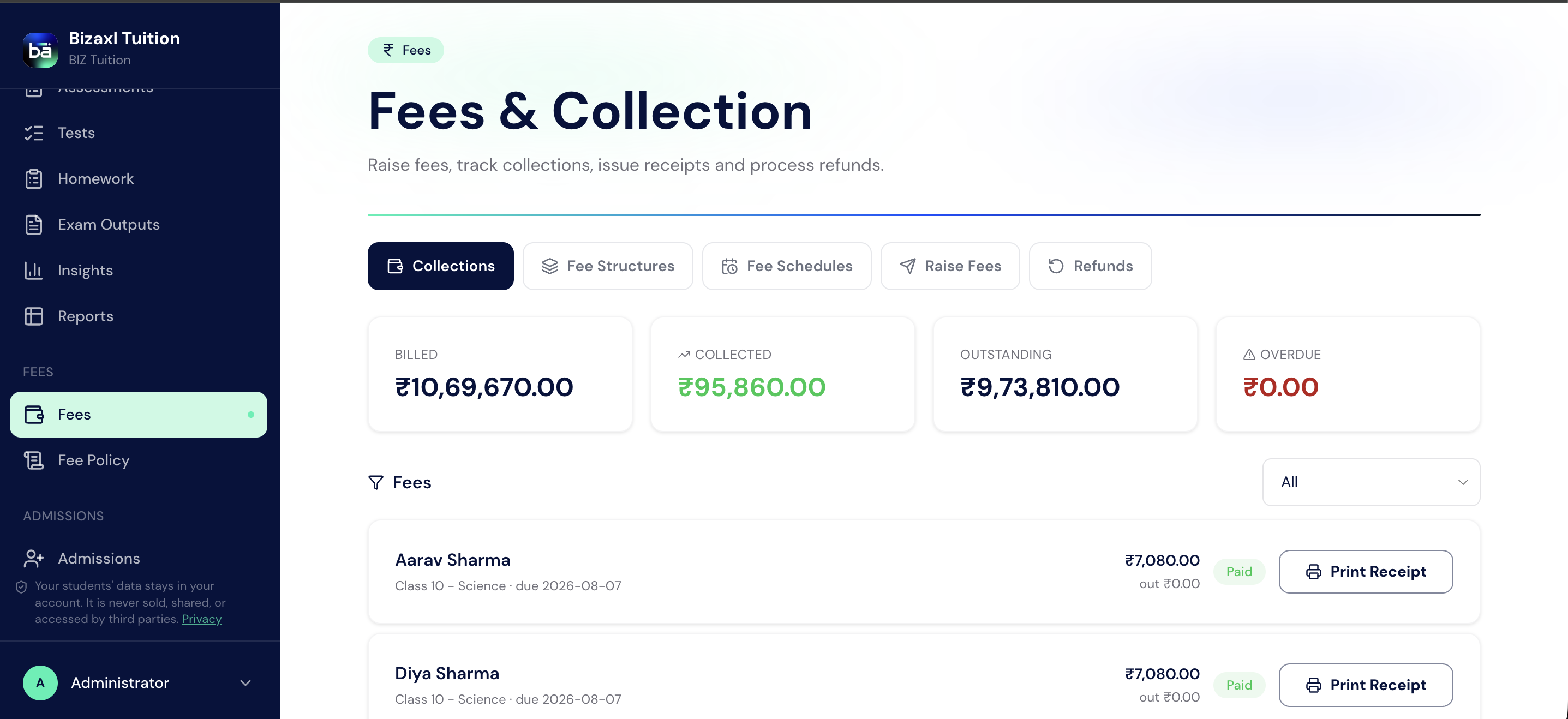Click the outstanding amount ₹9,73,810.00
1568x719 pixels.
click(1040, 387)
